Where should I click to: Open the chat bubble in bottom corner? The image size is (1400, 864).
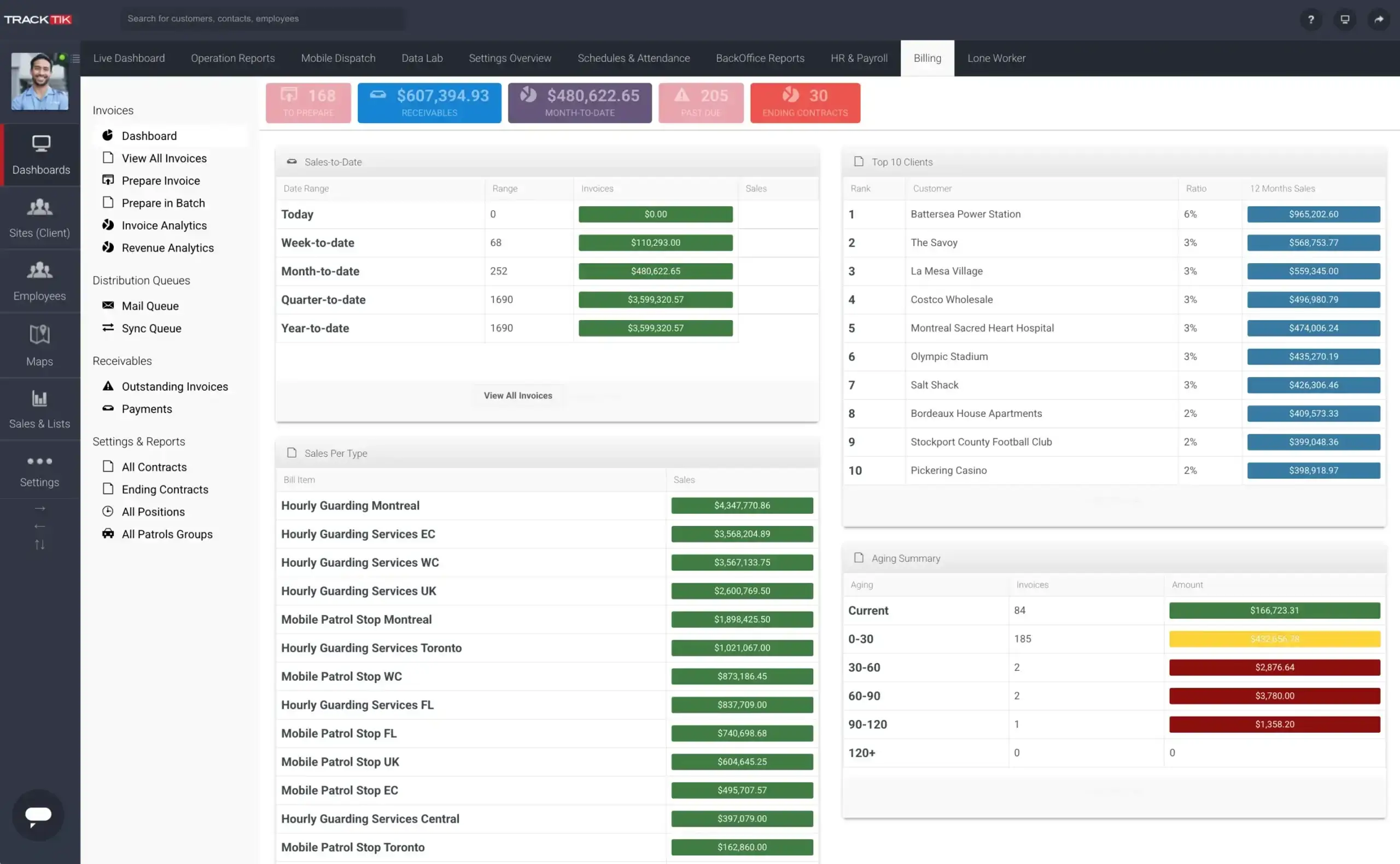tap(38, 815)
